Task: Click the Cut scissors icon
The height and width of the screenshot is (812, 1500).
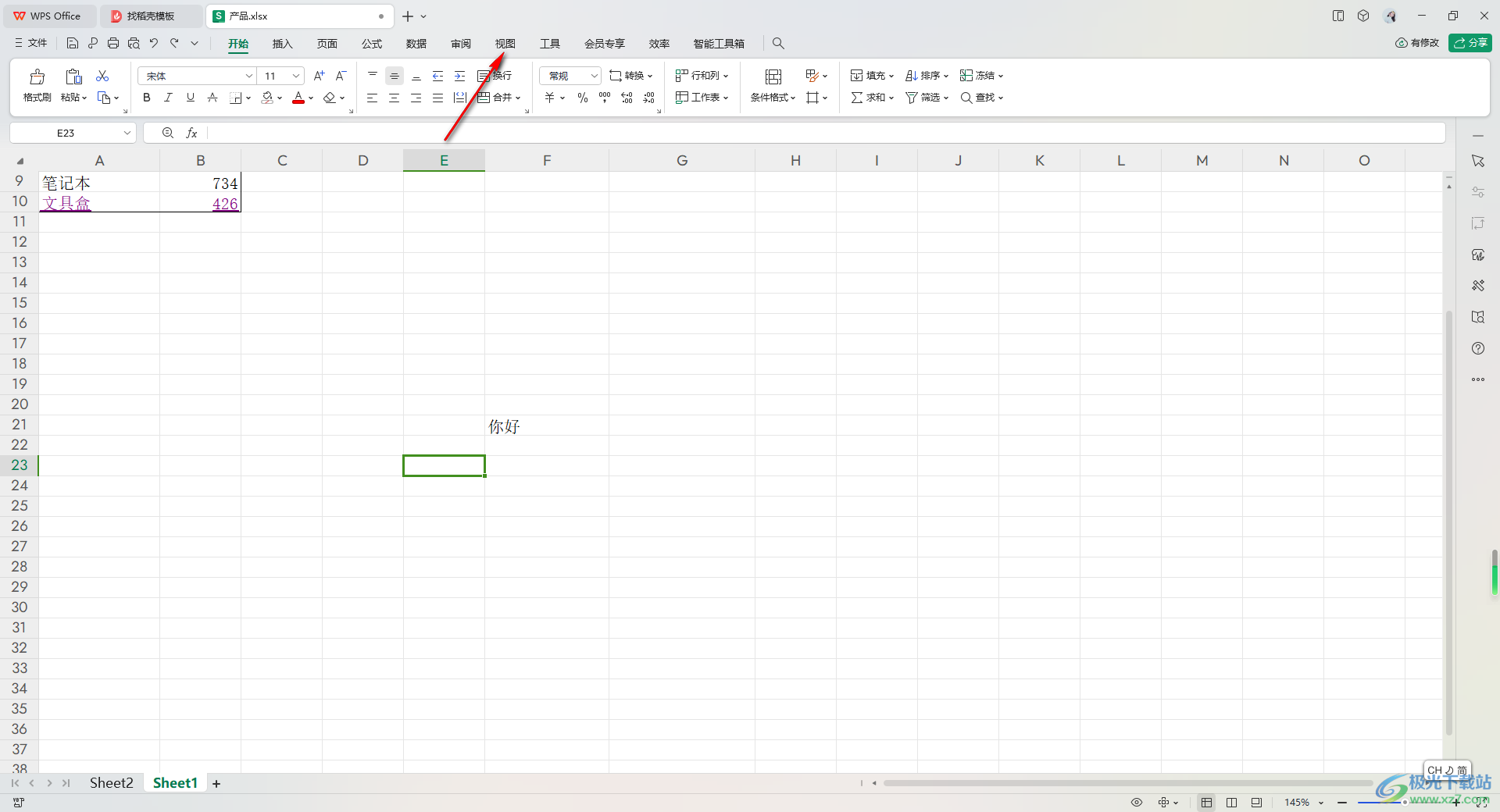Action: click(x=102, y=76)
